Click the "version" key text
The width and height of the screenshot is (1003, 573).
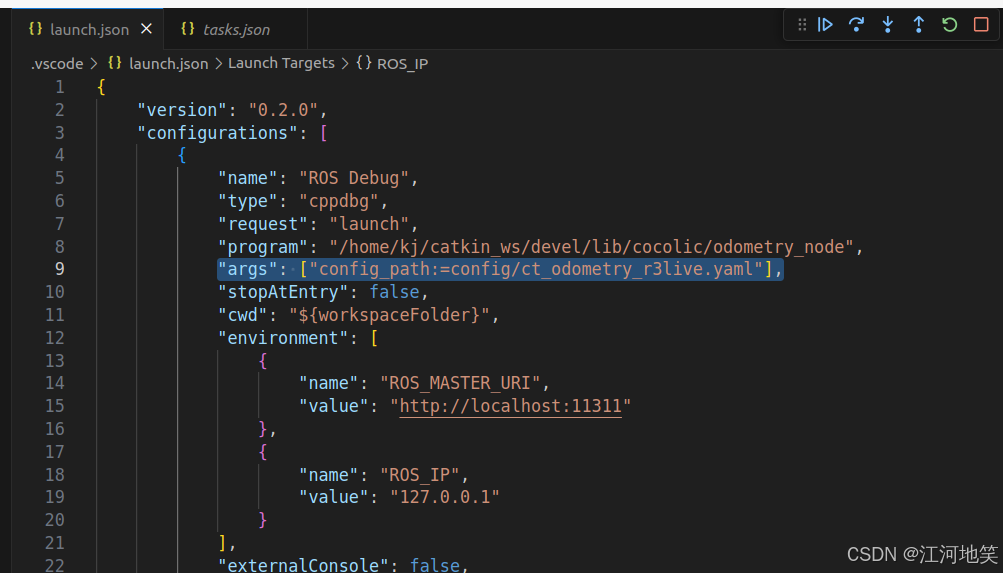point(183,110)
